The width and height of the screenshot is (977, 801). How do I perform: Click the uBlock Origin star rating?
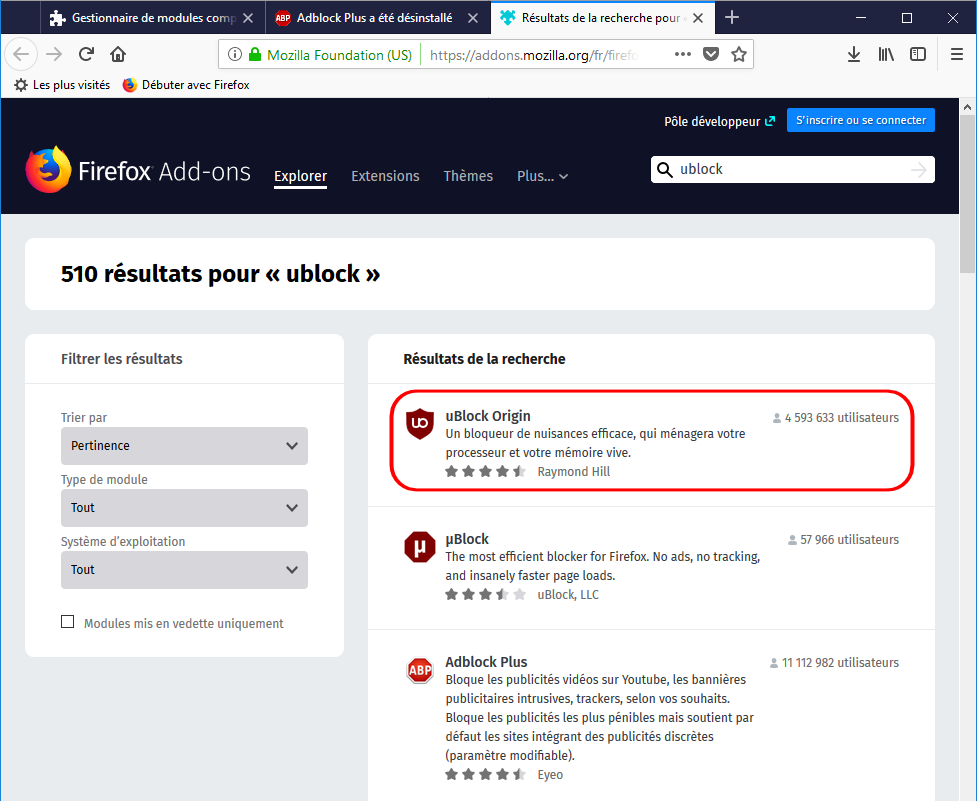486,472
